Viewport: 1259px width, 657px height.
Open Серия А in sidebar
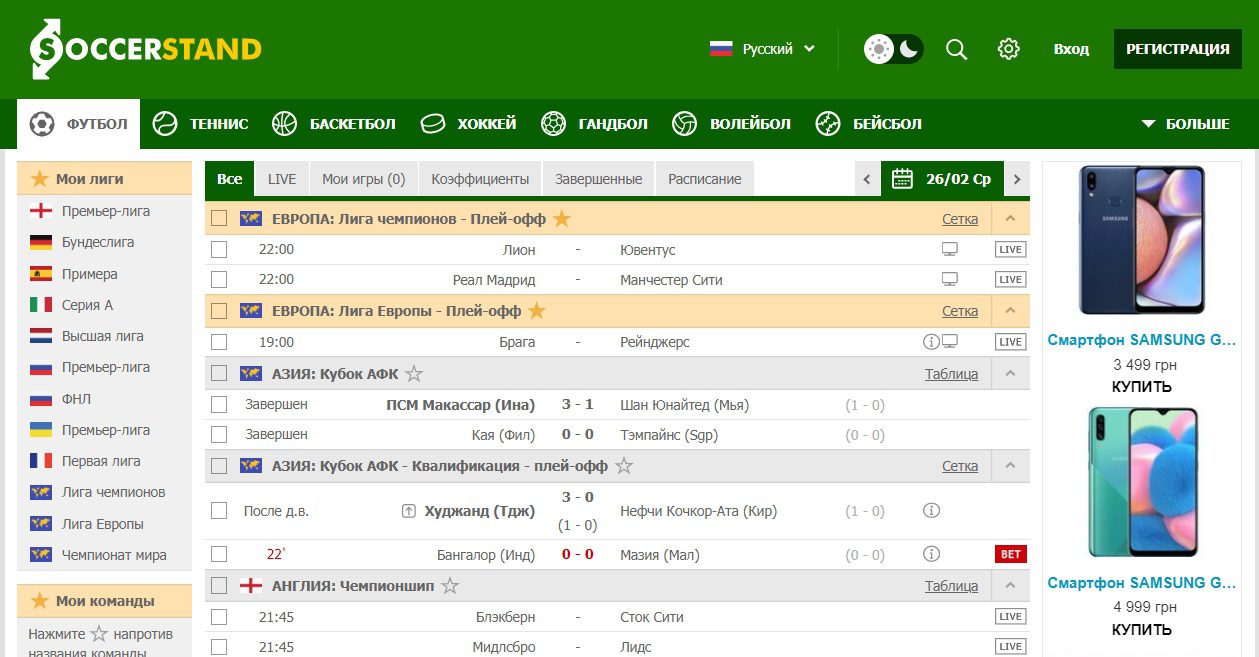(88, 305)
